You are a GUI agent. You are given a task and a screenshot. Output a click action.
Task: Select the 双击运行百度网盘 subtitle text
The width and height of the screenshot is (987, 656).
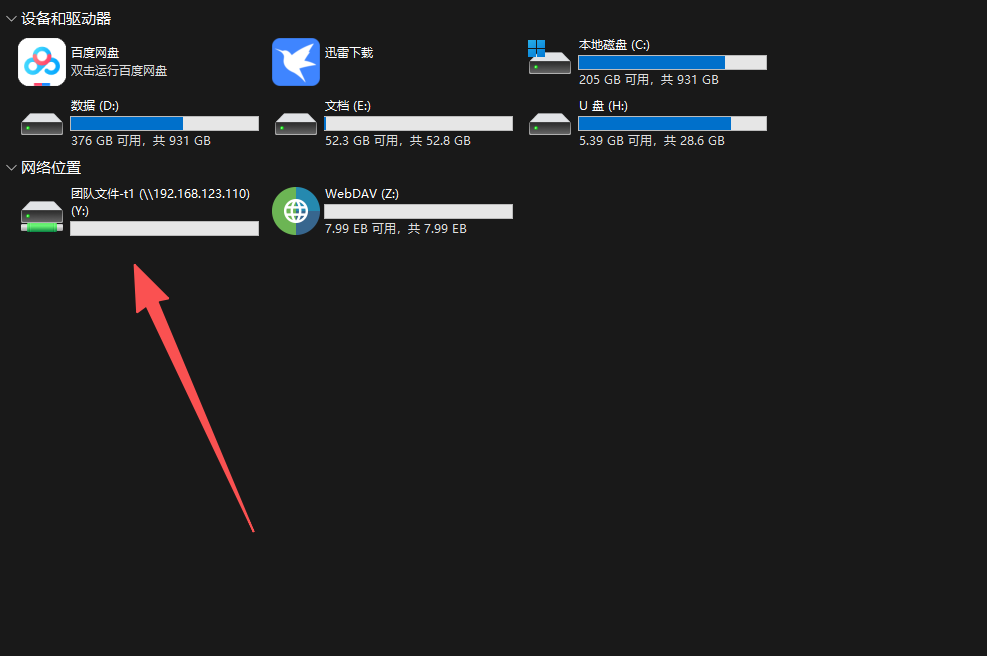(119, 71)
